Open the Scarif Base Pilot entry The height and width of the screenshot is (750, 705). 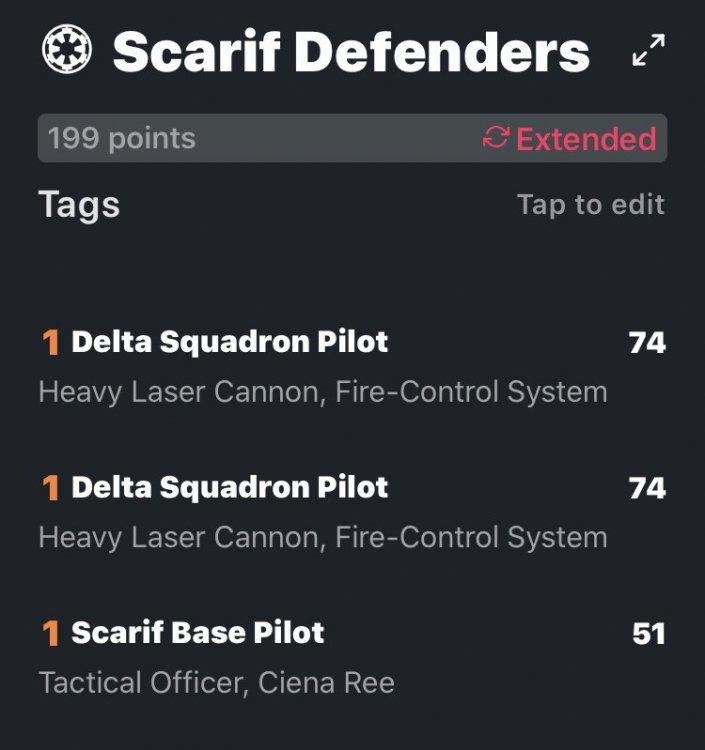click(197, 632)
